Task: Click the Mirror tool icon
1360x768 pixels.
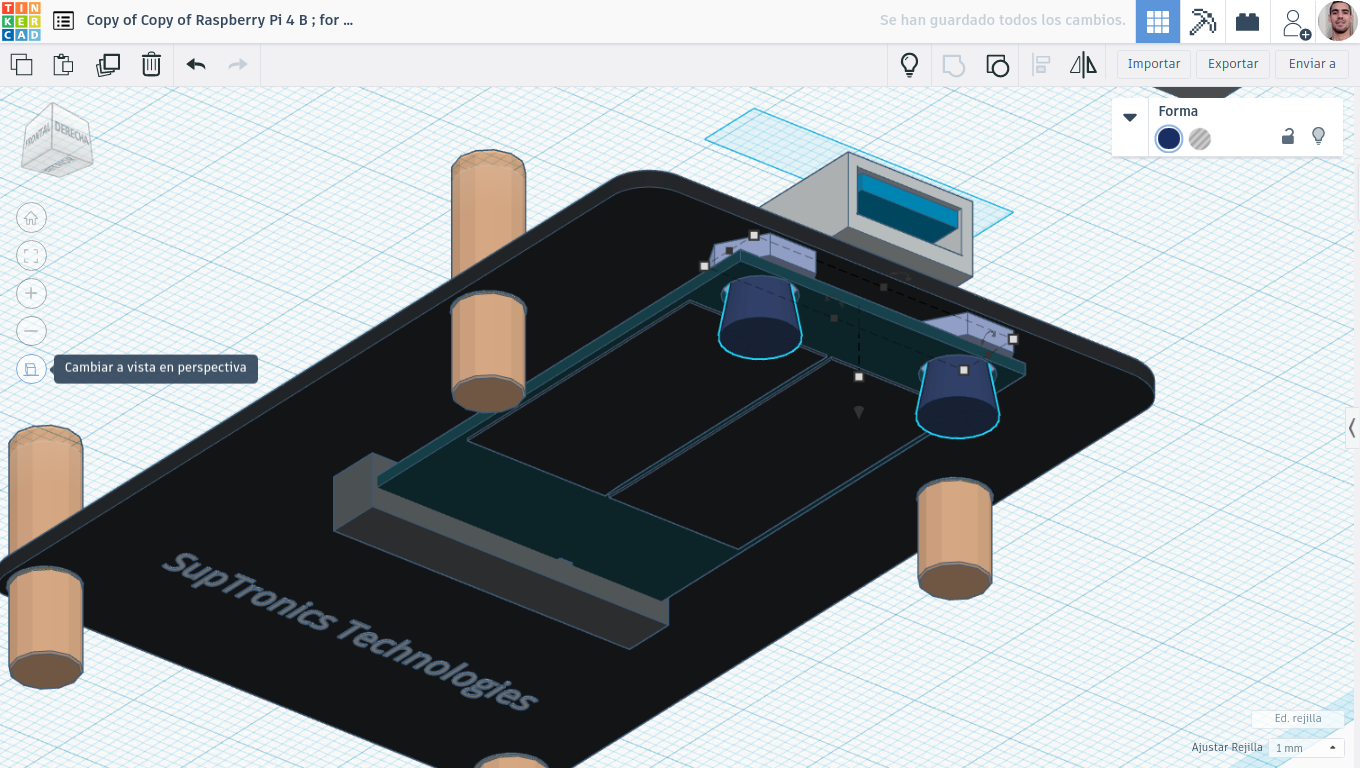Action: 1083,65
